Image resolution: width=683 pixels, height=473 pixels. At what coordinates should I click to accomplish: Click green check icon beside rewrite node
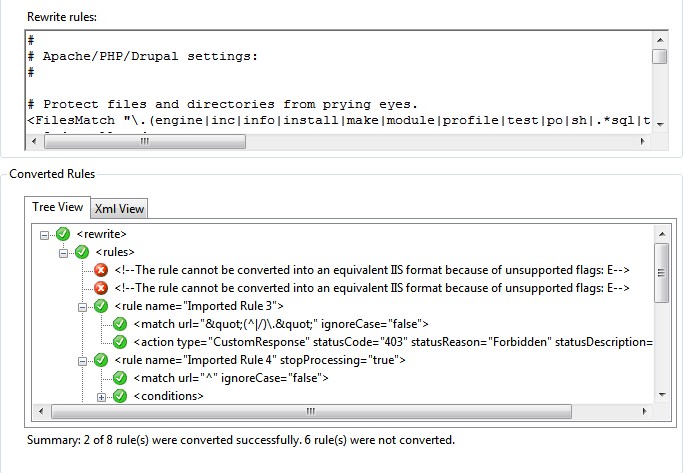63,234
